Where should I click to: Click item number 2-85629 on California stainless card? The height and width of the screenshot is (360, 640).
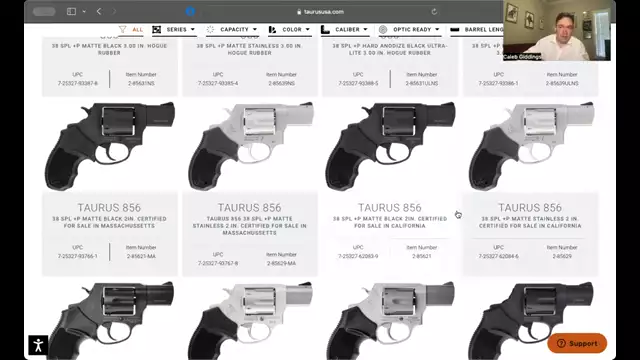click(x=562, y=256)
